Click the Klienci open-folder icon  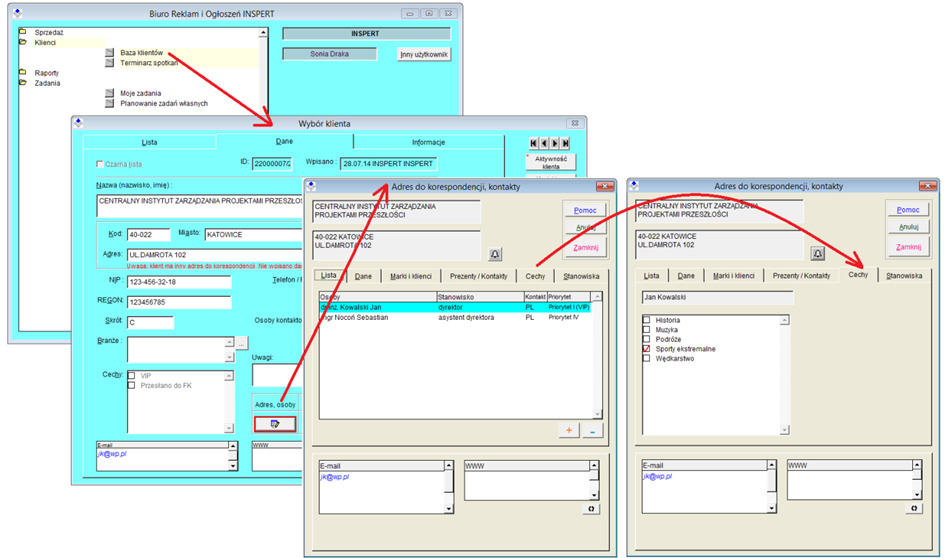point(22,42)
